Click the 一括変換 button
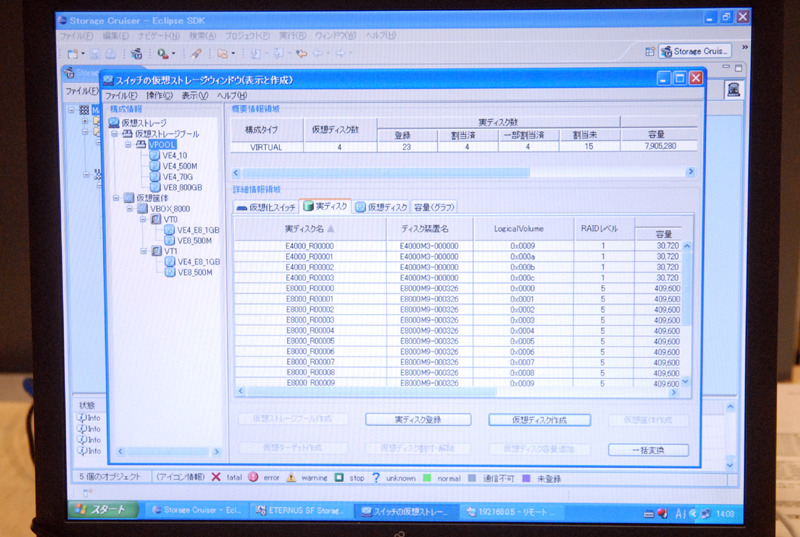The width and height of the screenshot is (800, 537). coord(648,450)
